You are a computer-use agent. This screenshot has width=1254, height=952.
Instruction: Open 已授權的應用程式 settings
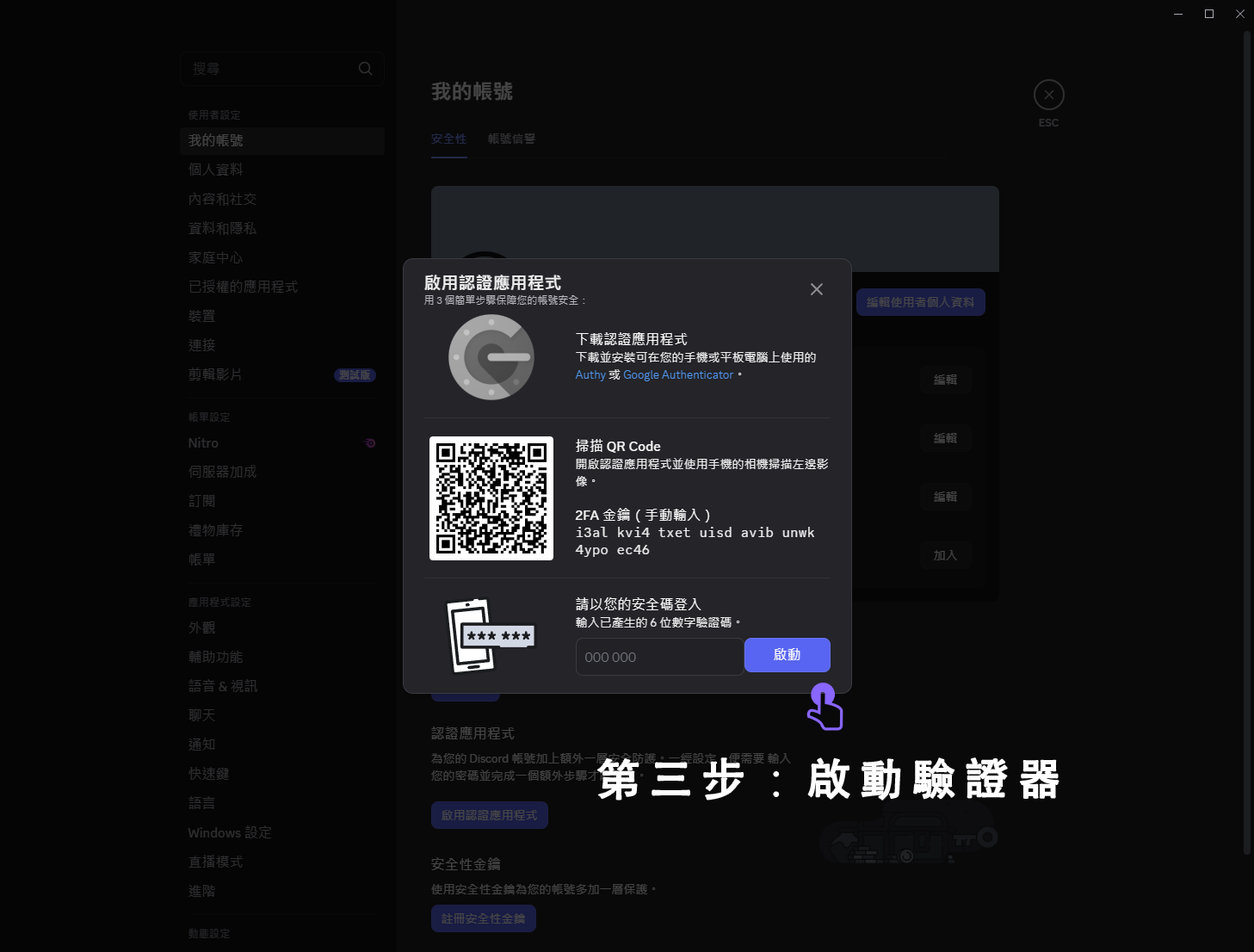click(282, 287)
